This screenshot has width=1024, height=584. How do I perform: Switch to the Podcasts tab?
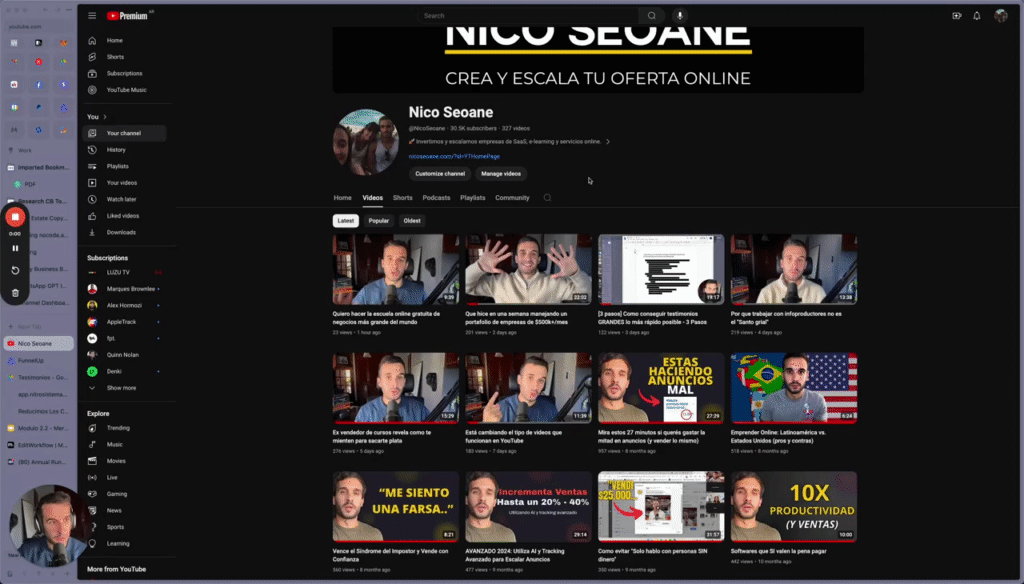pyautogui.click(x=436, y=198)
